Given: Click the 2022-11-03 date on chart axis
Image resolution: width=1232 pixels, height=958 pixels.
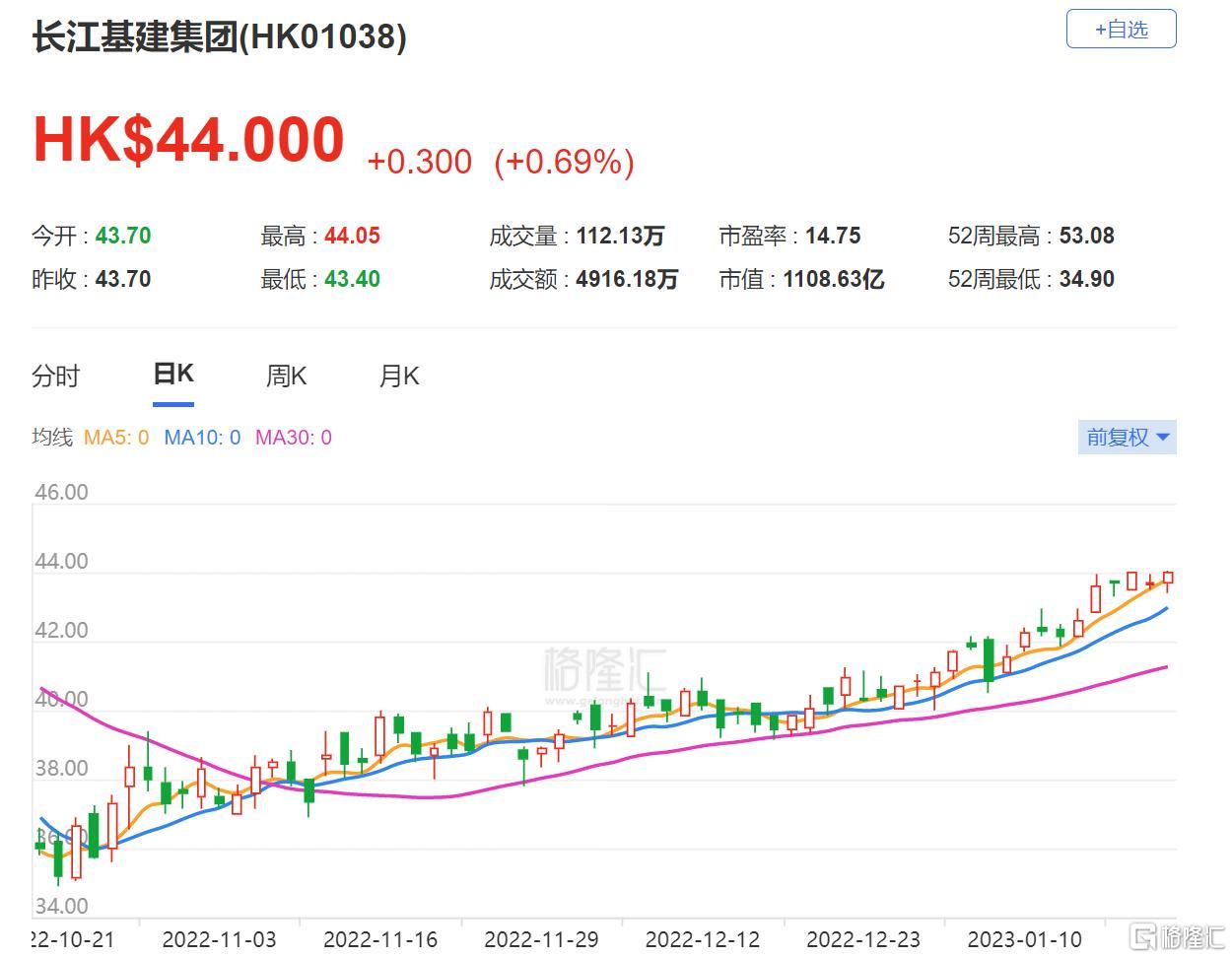Looking at the screenshot, I should (x=219, y=939).
